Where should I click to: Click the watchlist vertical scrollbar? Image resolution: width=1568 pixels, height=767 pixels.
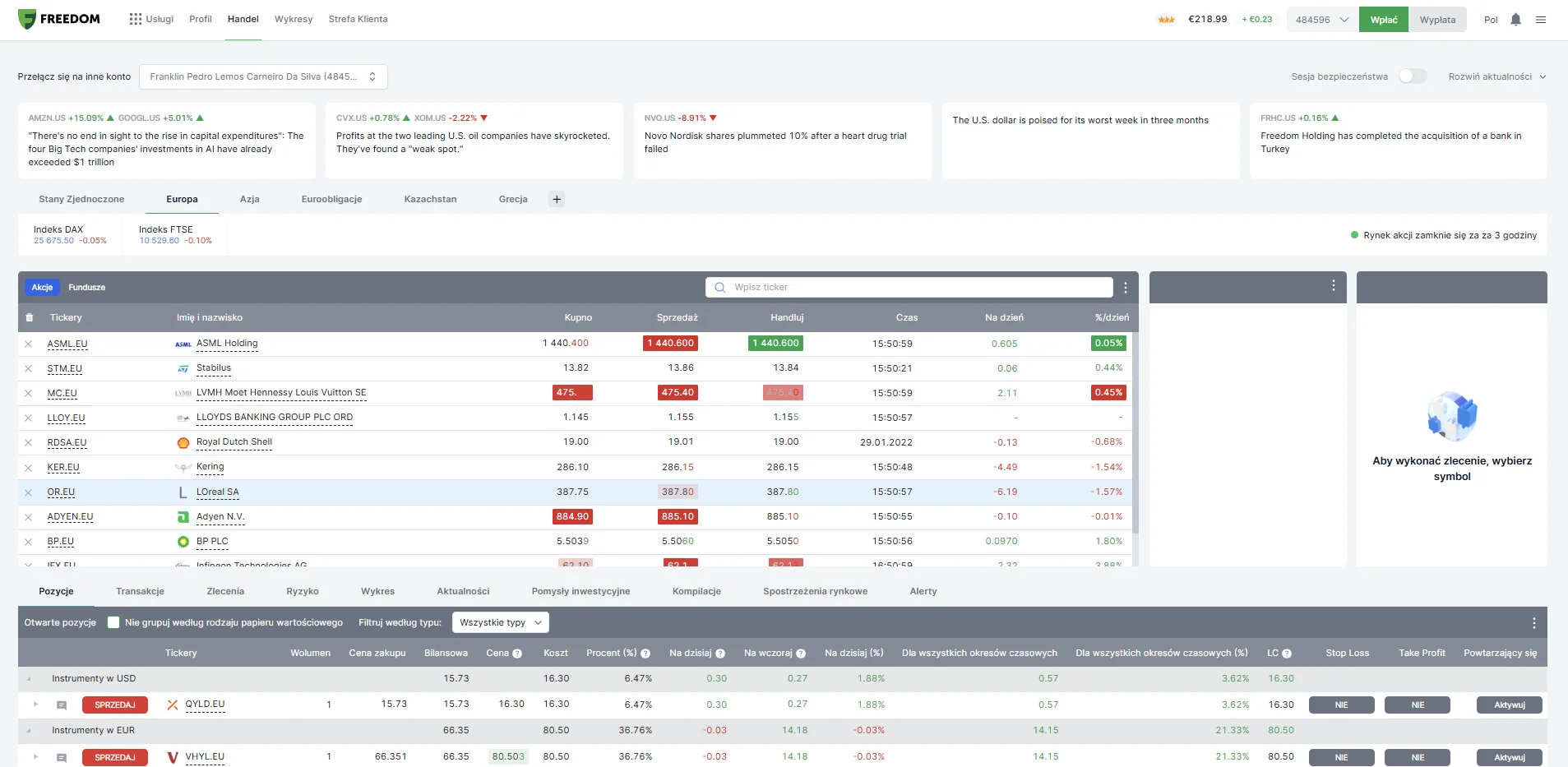click(1136, 432)
